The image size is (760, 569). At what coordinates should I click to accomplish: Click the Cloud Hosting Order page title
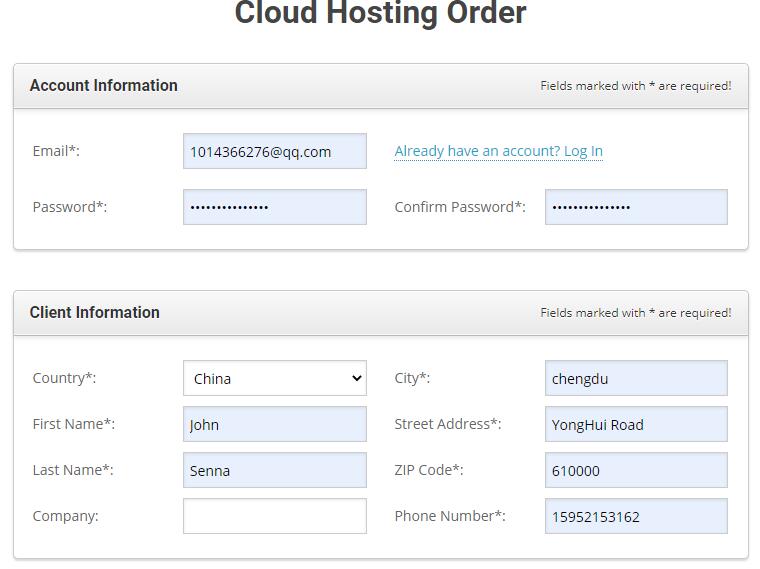click(x=380, y=13)
